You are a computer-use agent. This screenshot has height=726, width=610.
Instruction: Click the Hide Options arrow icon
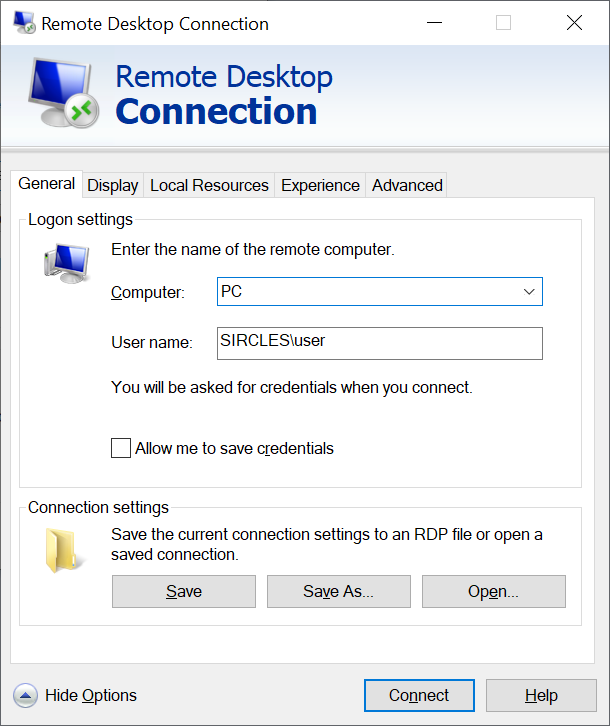click(x=25, y=695)
